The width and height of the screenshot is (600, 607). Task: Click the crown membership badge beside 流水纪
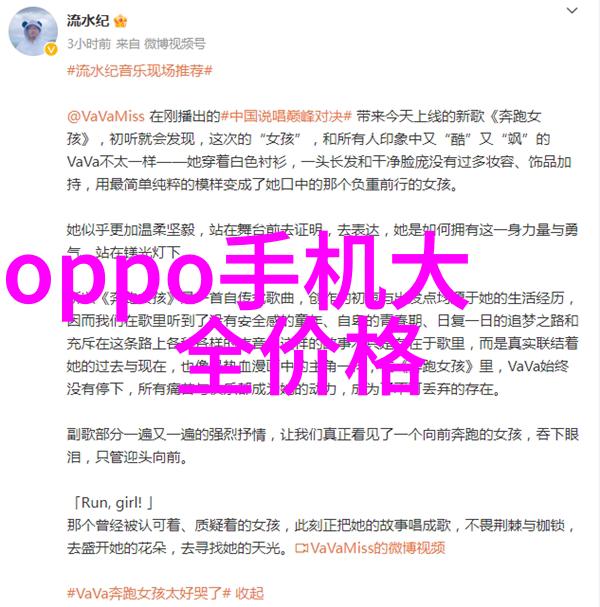pos(121,21)
